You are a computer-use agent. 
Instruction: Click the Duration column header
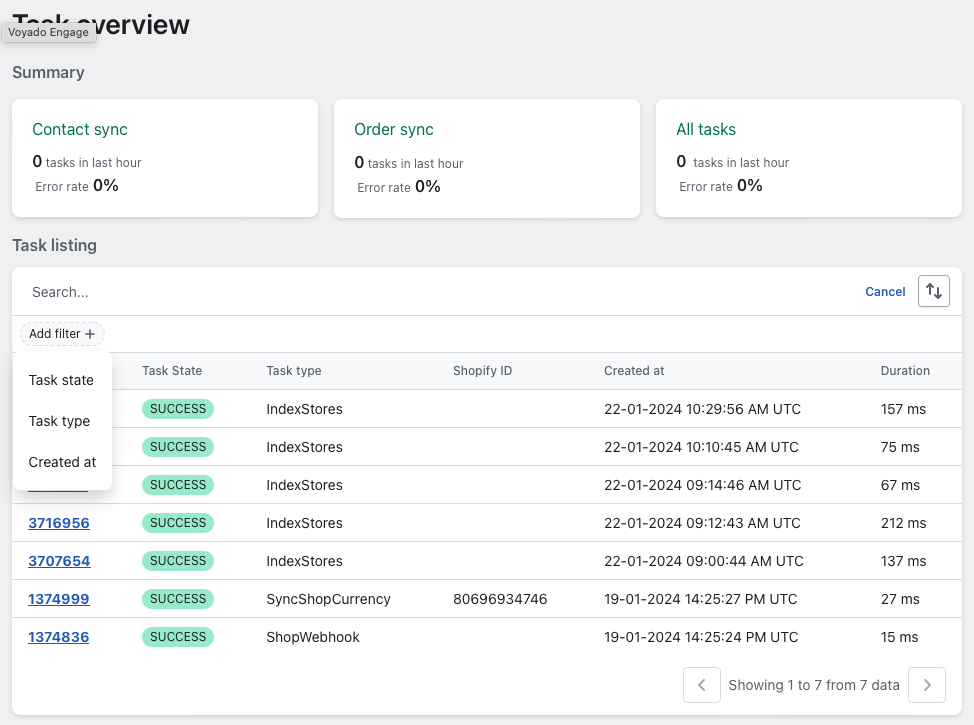coord(904,371)
